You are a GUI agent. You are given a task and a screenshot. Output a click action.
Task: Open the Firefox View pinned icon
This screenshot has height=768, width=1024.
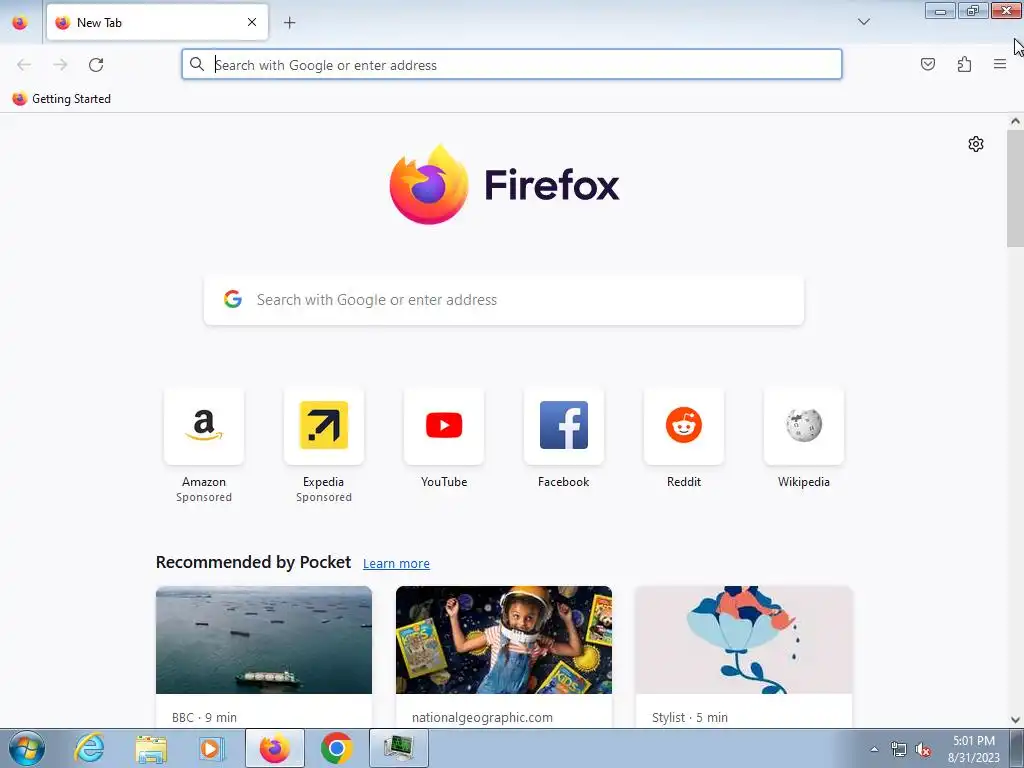(20, 22)
